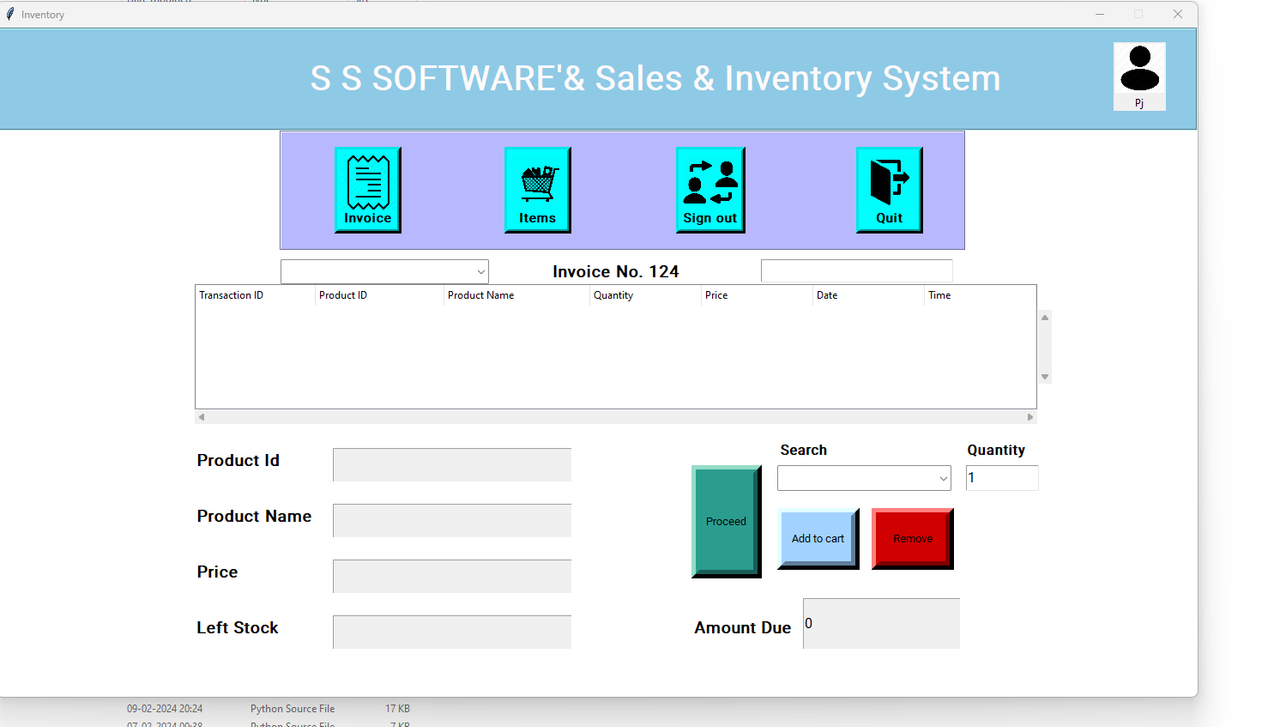Image resolution: width=1280 pixels, height=727 pixels.
Task: Click the Product Id text field
Action: coord(452,465)
